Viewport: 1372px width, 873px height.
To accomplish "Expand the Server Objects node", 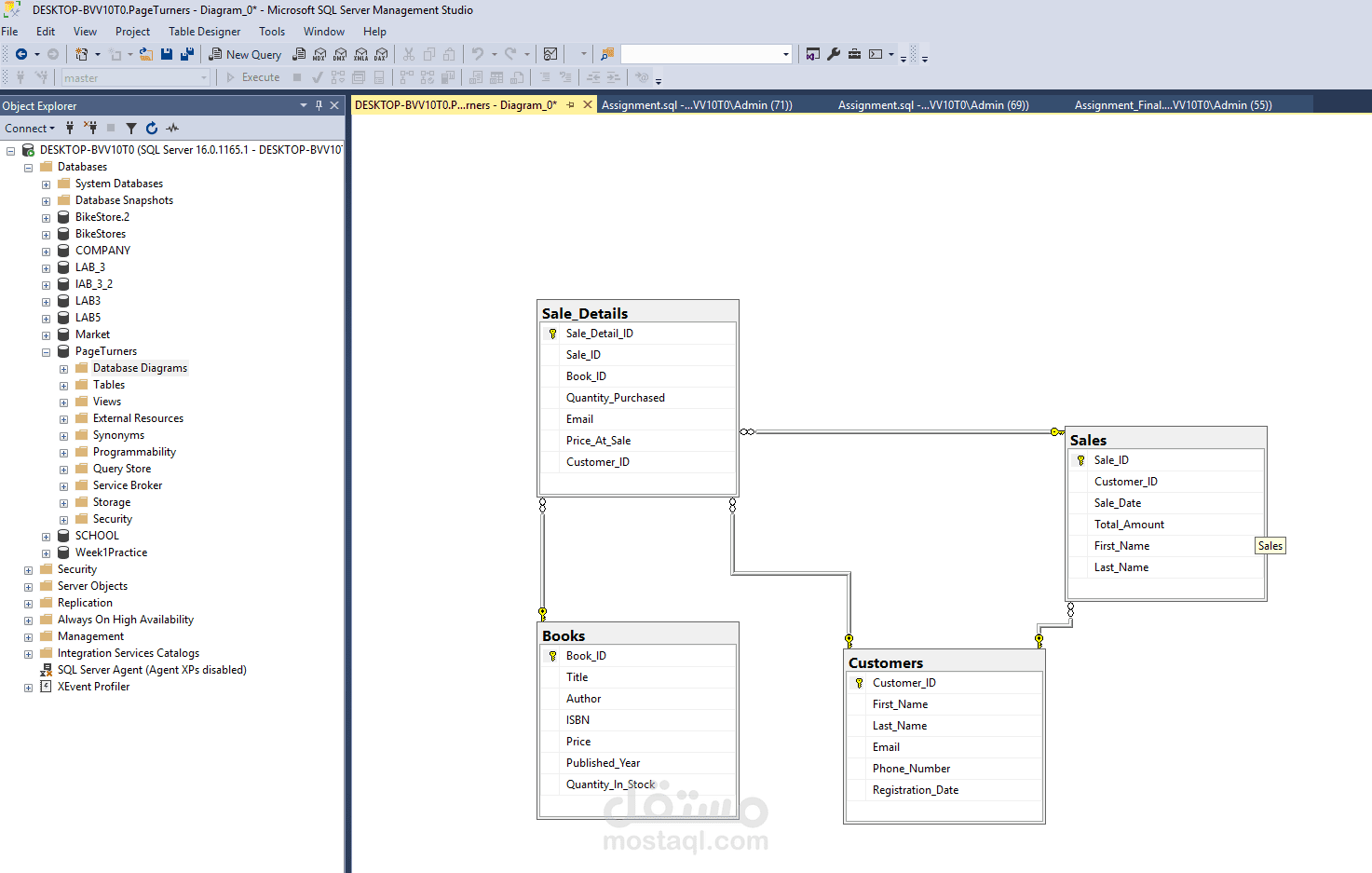I will pos(28,587).
